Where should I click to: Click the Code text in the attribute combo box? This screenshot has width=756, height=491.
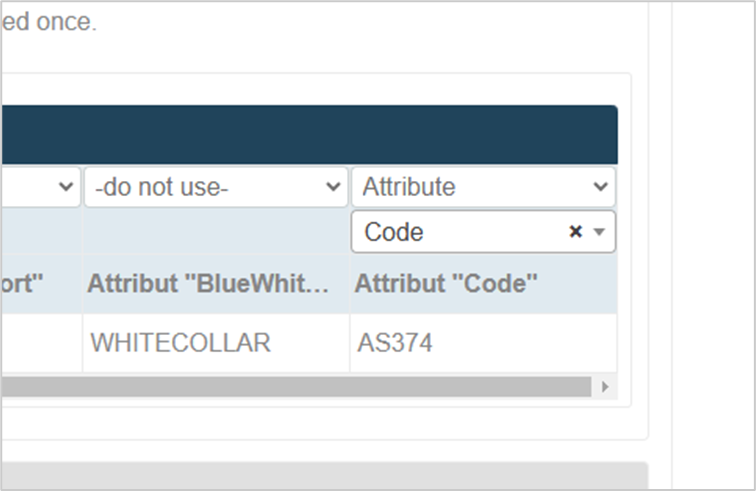394,232
